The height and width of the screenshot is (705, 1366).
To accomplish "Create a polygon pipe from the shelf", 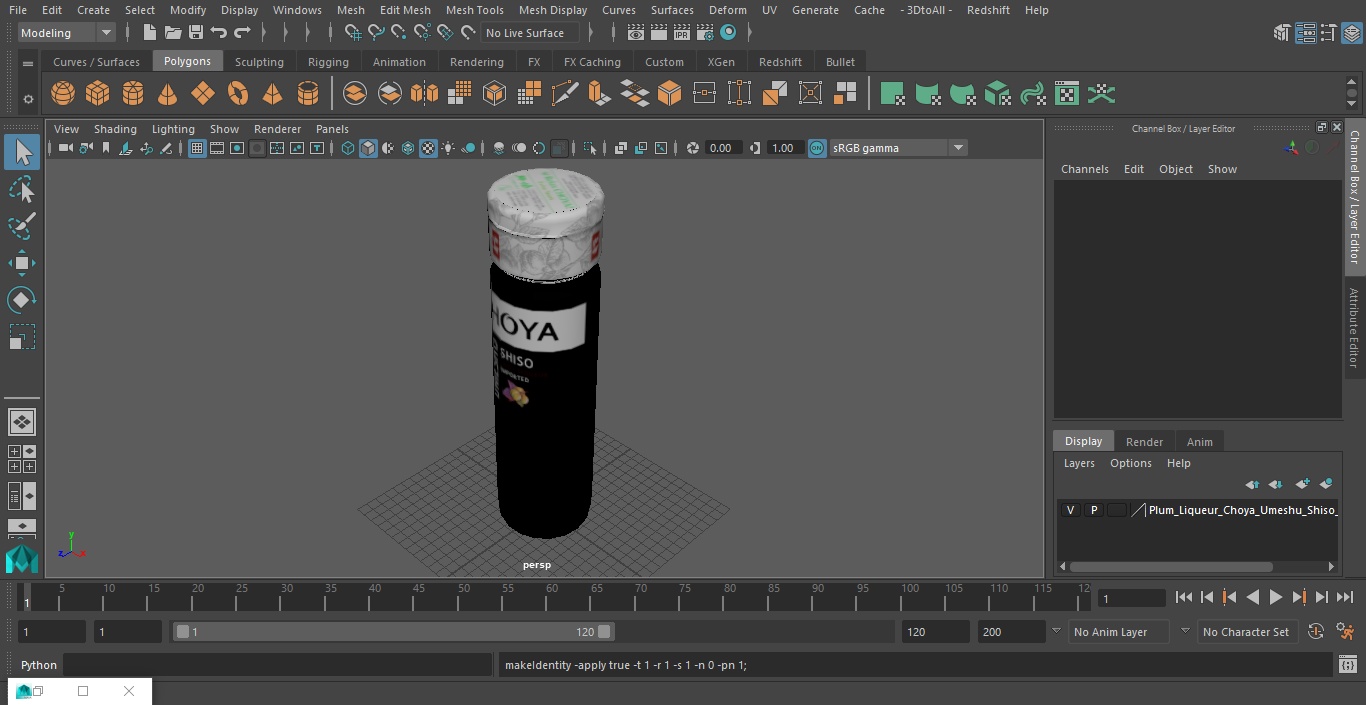I will pos(307,94).
